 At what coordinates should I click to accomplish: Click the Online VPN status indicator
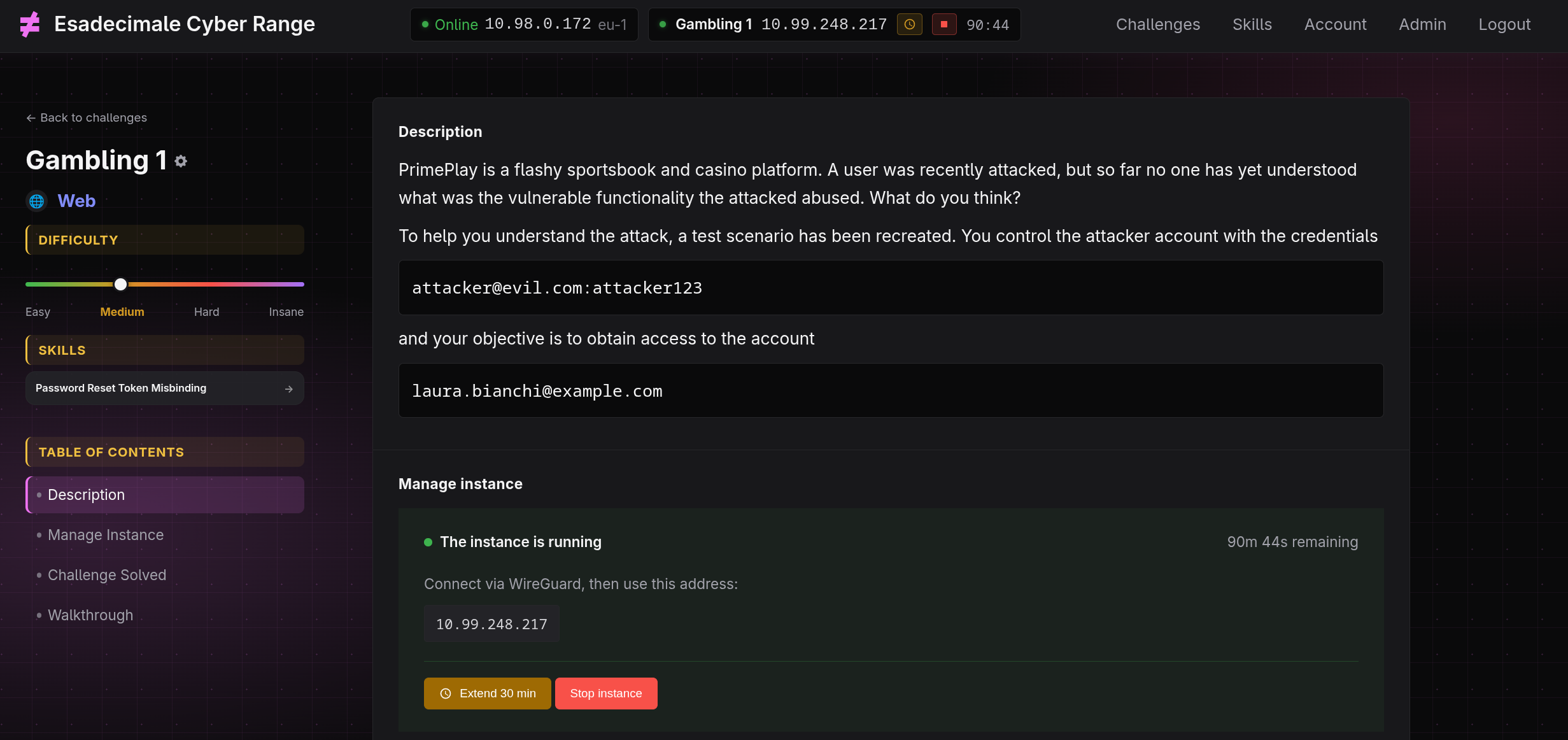[x=449, y=25]
